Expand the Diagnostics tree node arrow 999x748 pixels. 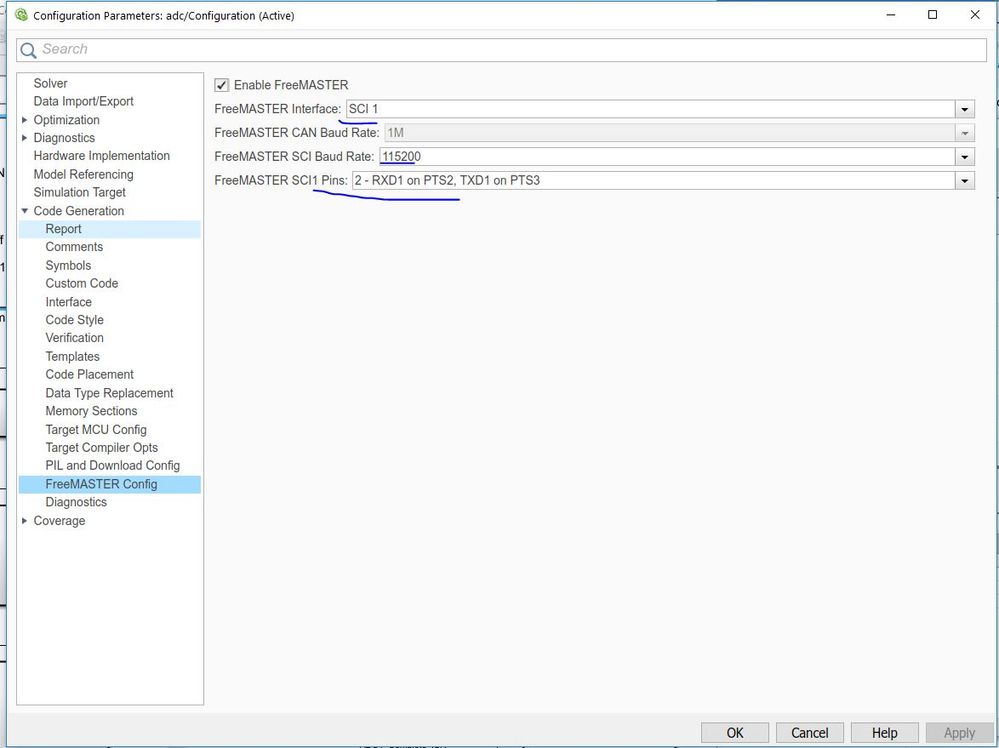click(x=24, y=138)
